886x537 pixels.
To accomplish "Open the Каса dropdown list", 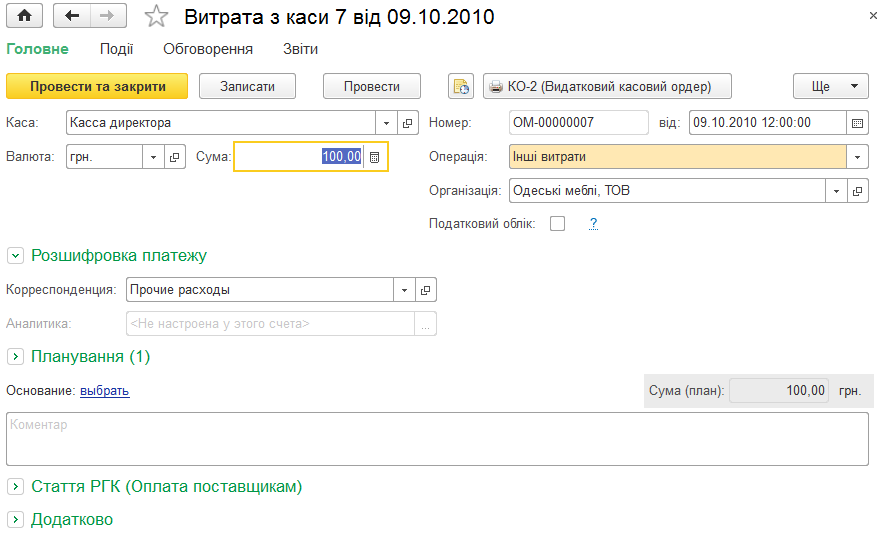I will pos(386,123).
